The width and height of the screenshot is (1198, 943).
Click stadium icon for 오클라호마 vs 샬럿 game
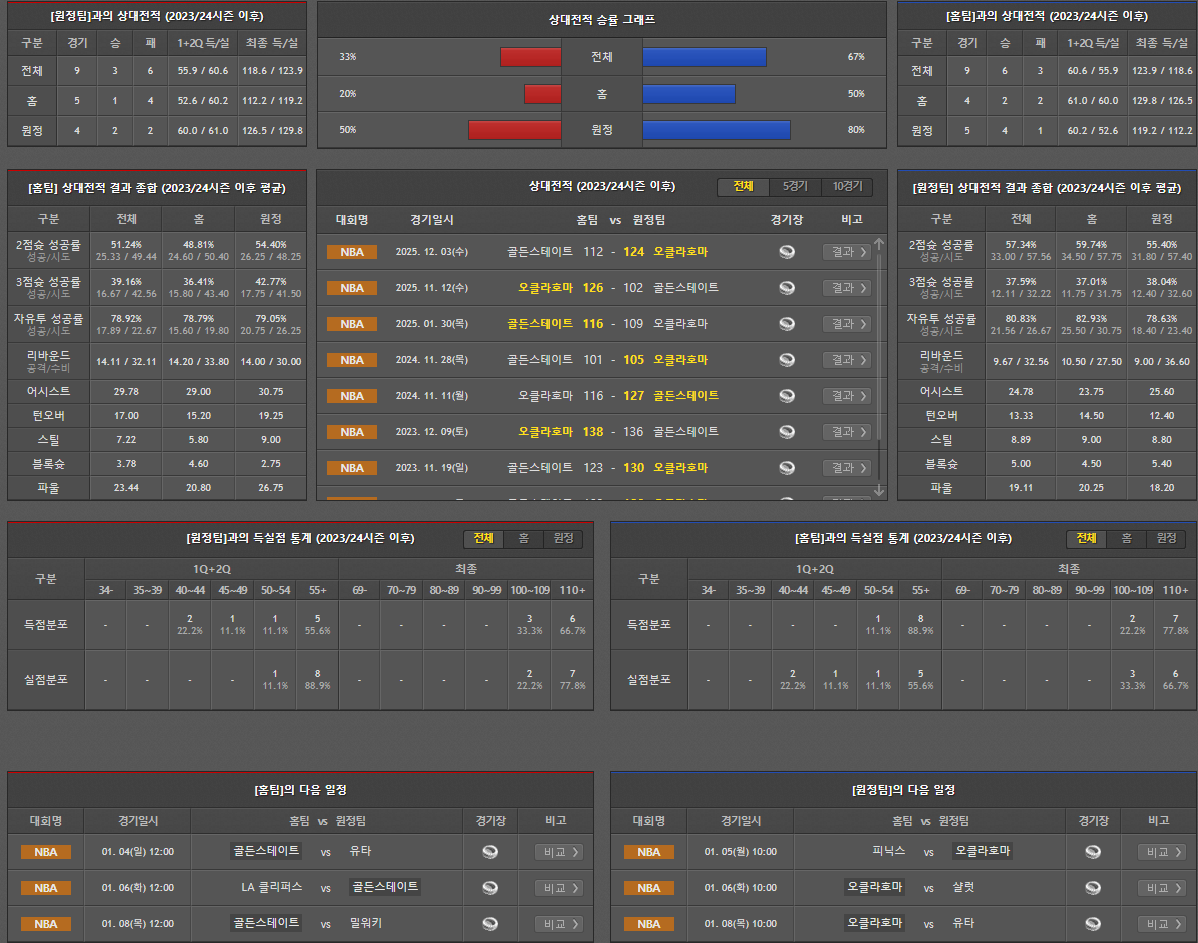click(1093, 888)
